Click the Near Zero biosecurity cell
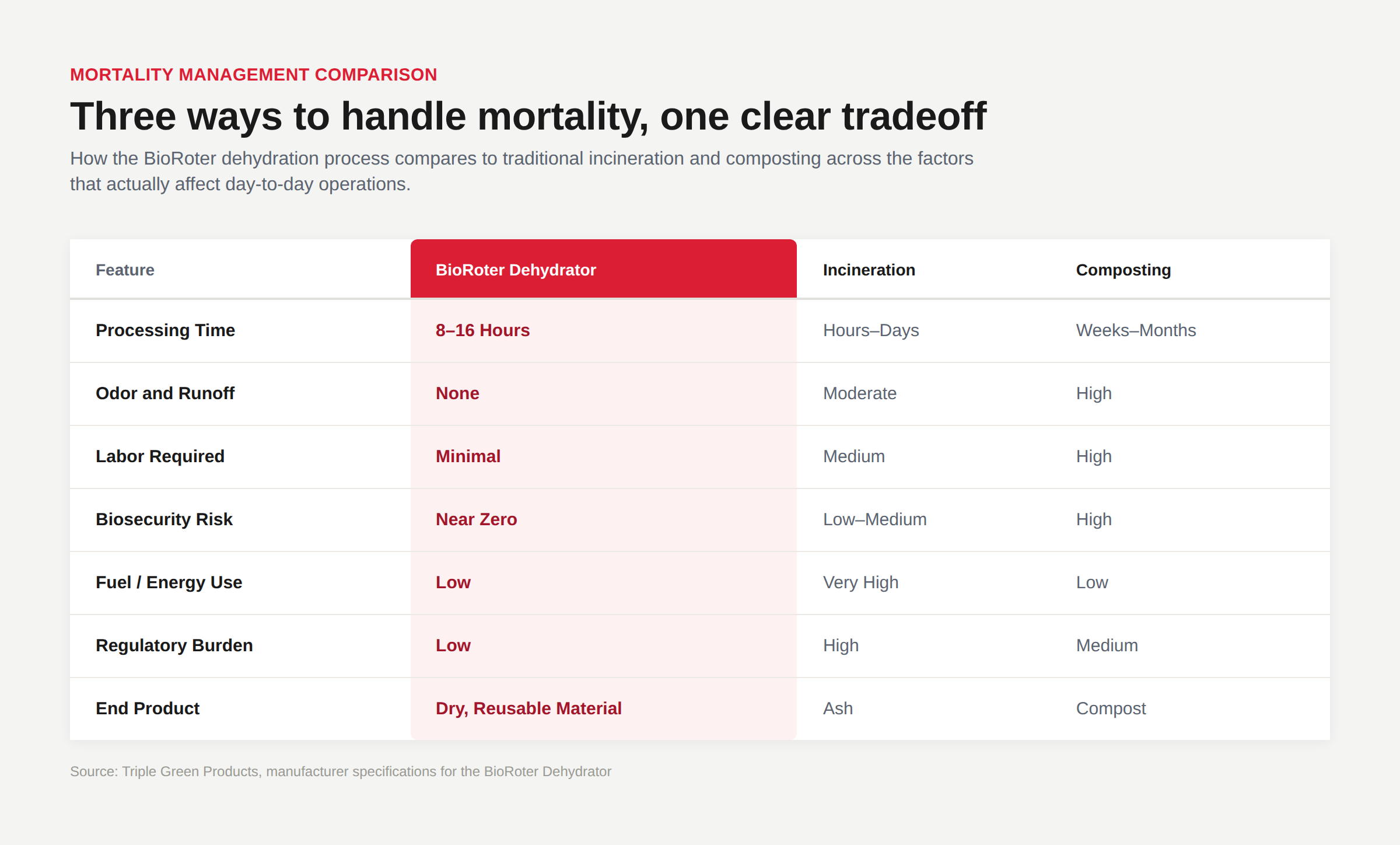The image size is (1400, 845). (x=476, y=519)
